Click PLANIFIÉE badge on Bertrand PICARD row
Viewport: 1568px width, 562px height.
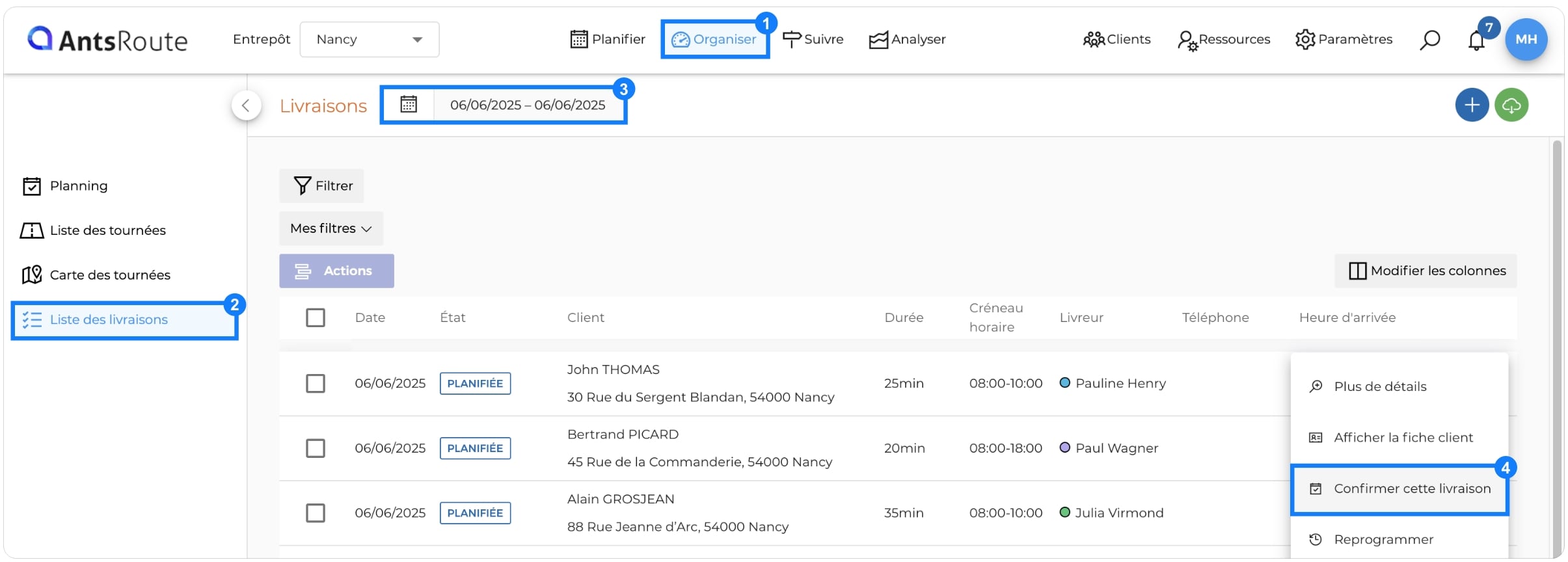475,448
